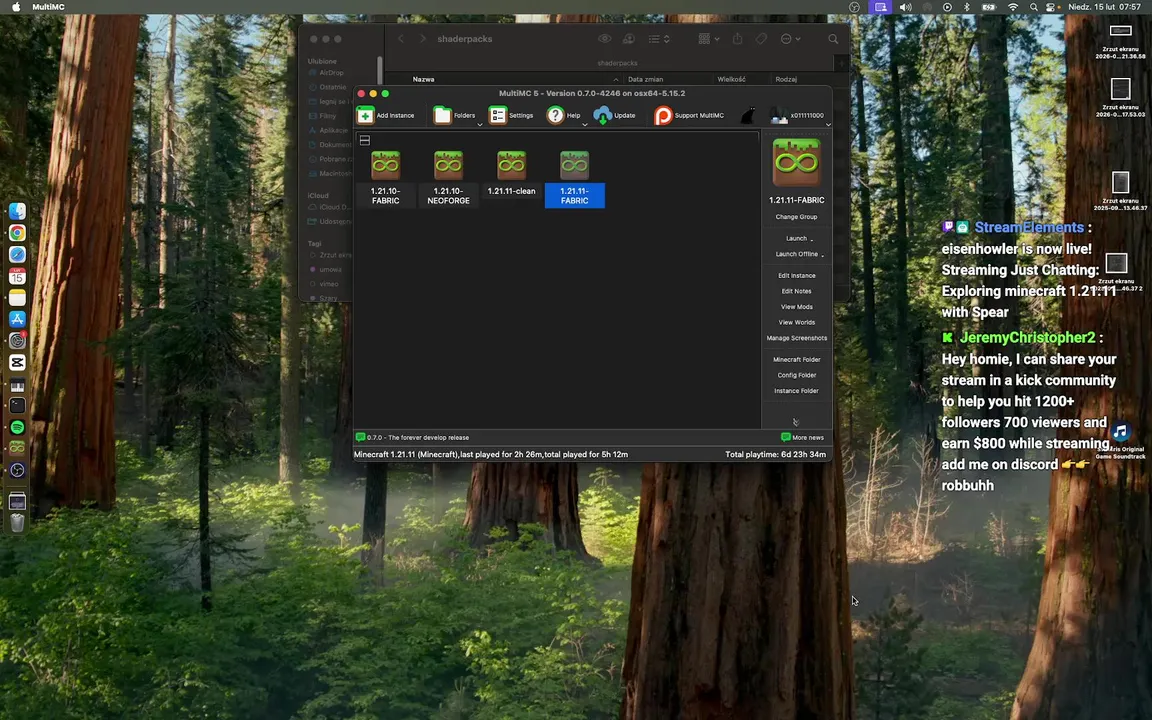The image size is (1152, 720).
Task: Click the black cat icon in toolbar
Action: pyautogui.click(x=748, y=115)
